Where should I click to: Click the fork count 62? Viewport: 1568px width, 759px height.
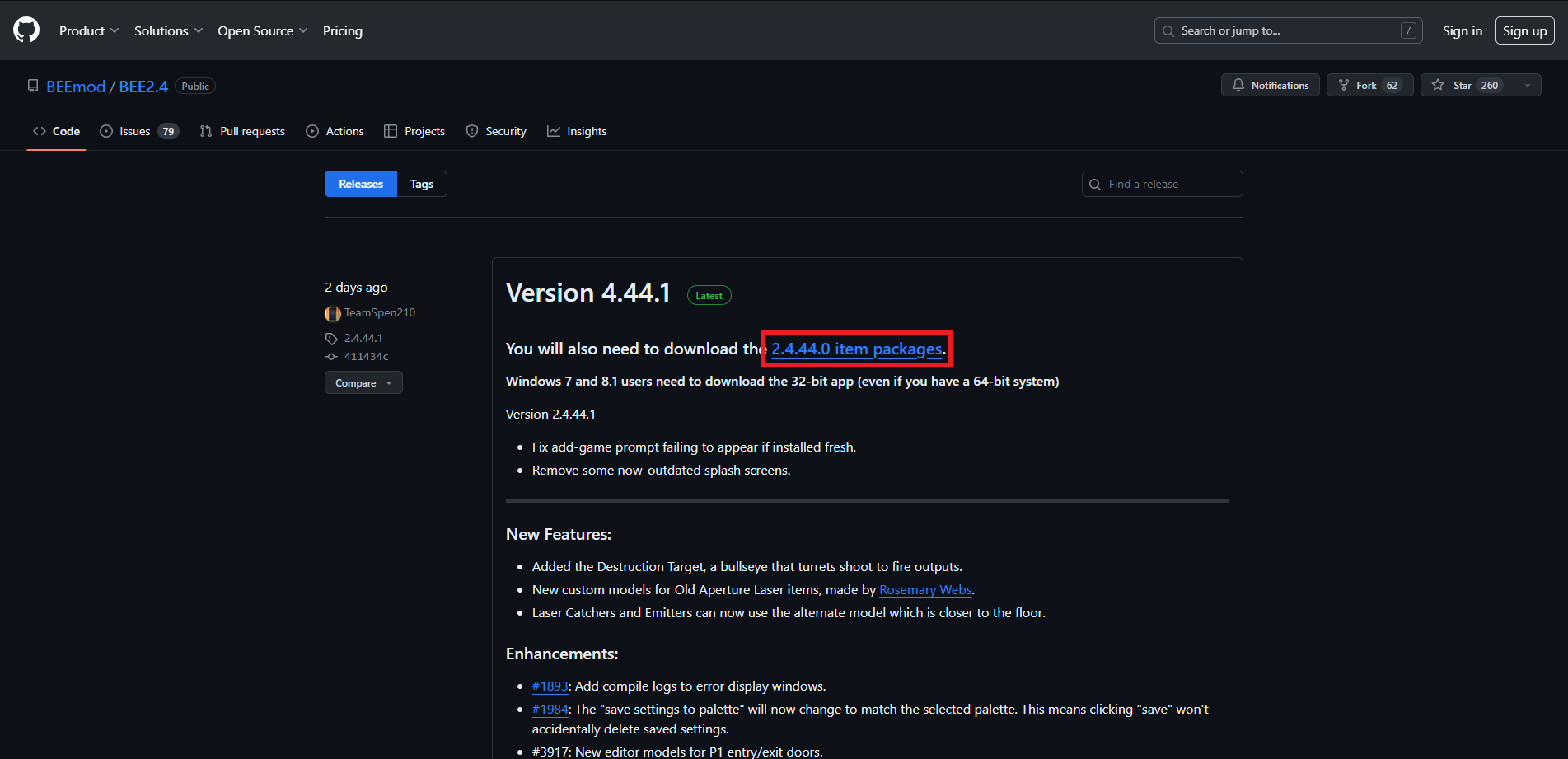tap(1392, 85)
